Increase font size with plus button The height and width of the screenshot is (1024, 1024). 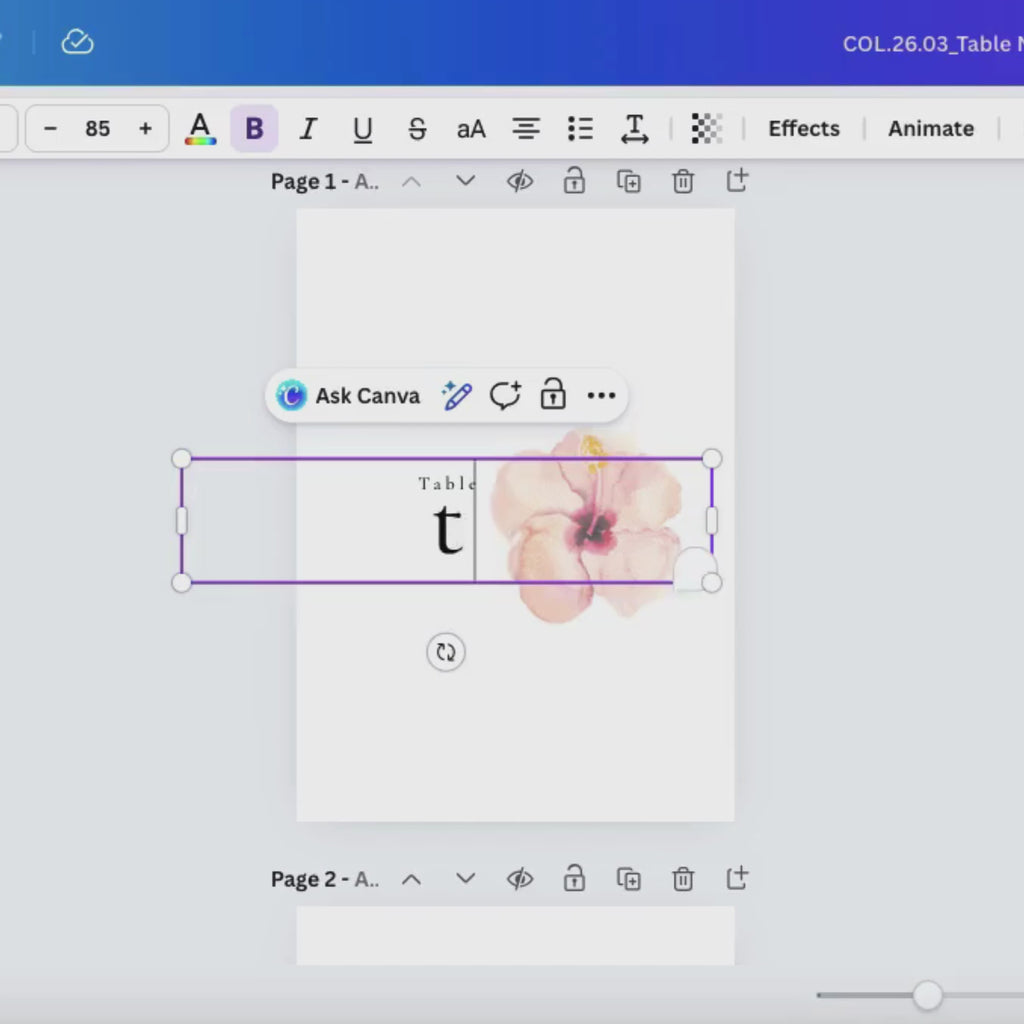point(145,129)
